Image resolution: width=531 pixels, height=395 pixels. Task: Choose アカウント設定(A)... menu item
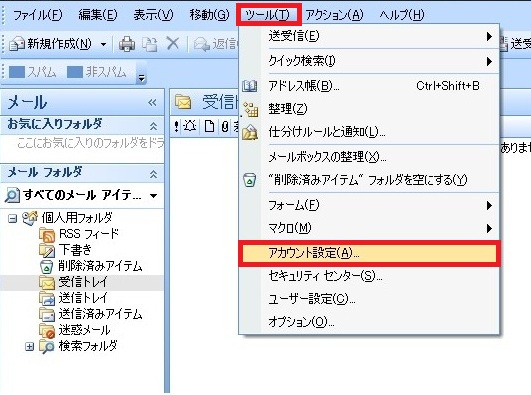coord(369,253)
